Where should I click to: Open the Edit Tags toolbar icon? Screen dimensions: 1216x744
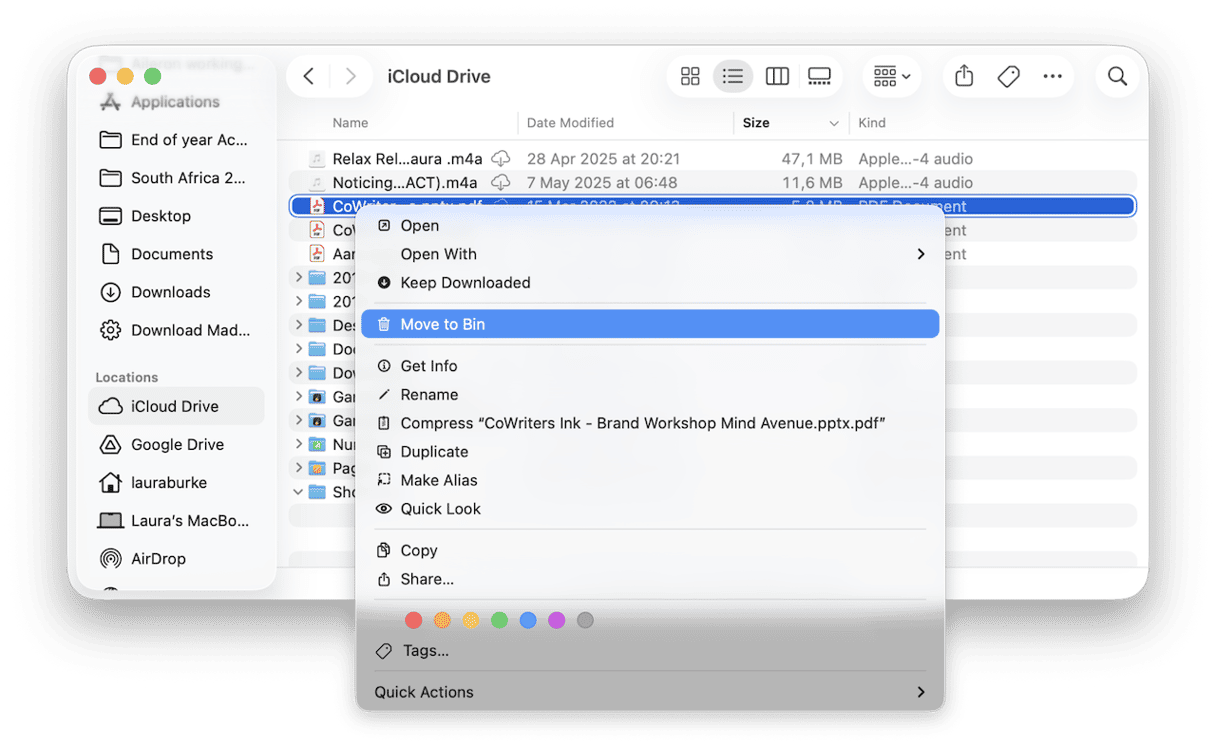tap(1008, 77)
